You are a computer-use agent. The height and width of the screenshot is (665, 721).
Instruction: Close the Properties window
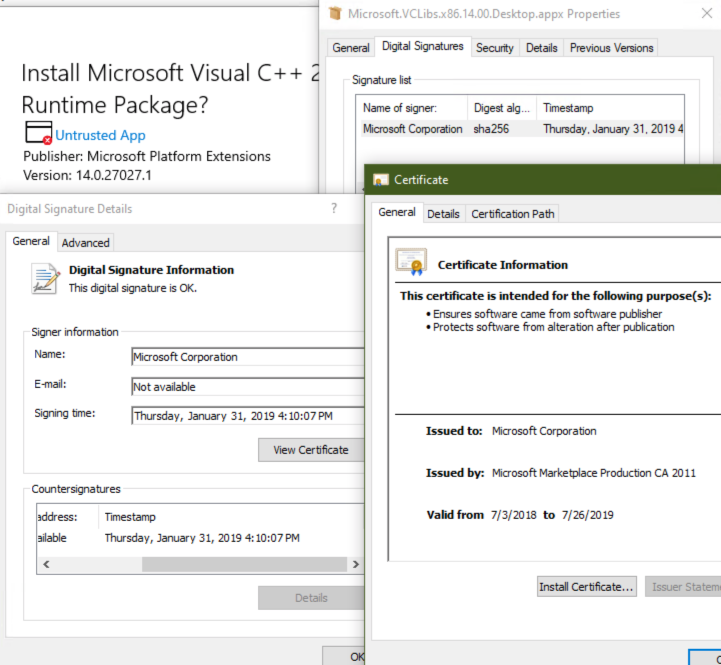[707, 13]
